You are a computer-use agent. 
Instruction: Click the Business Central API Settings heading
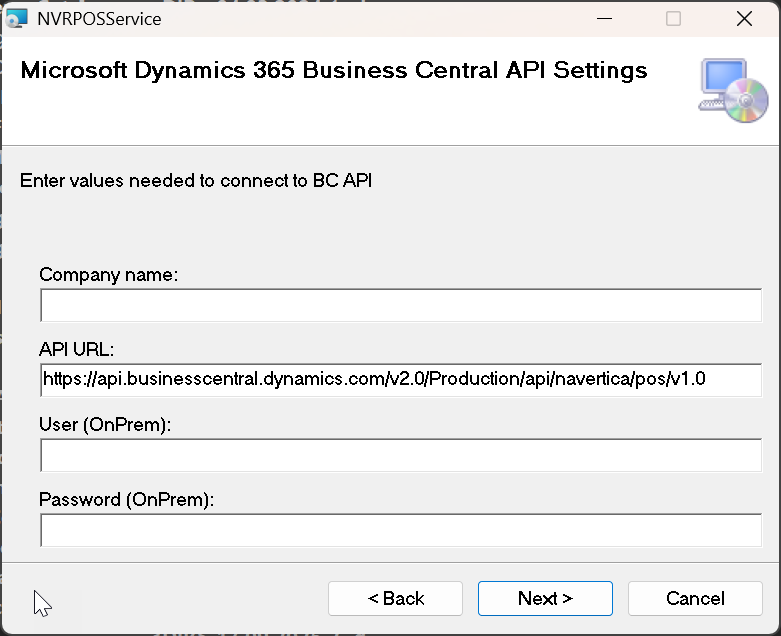[x=334, y=71]
